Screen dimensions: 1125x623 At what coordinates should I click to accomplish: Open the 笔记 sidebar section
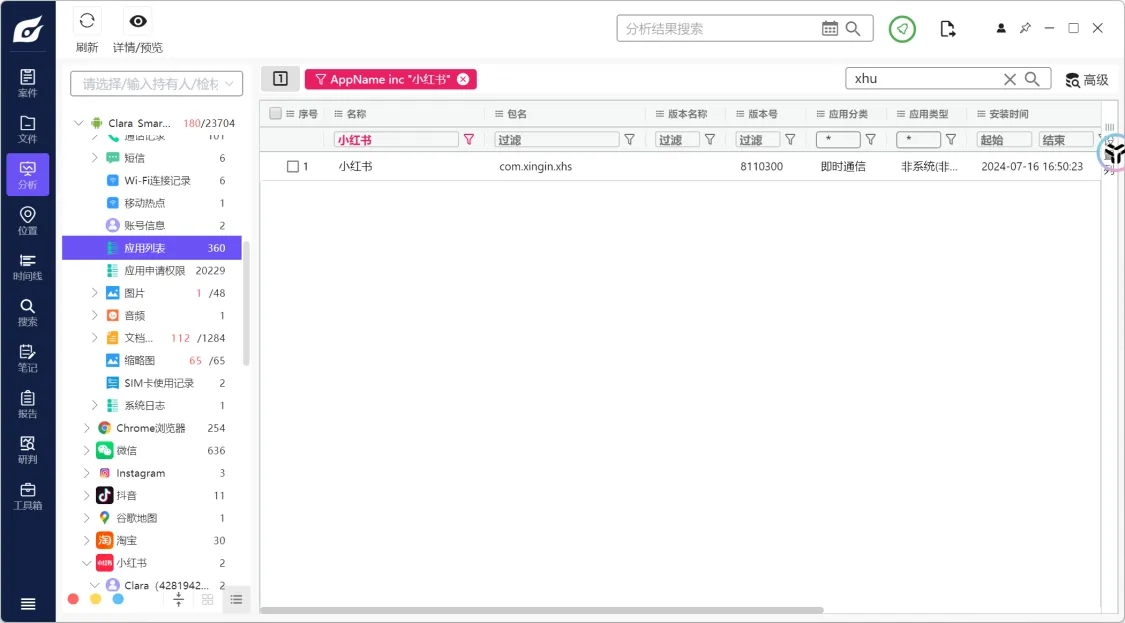coord(27,359)
